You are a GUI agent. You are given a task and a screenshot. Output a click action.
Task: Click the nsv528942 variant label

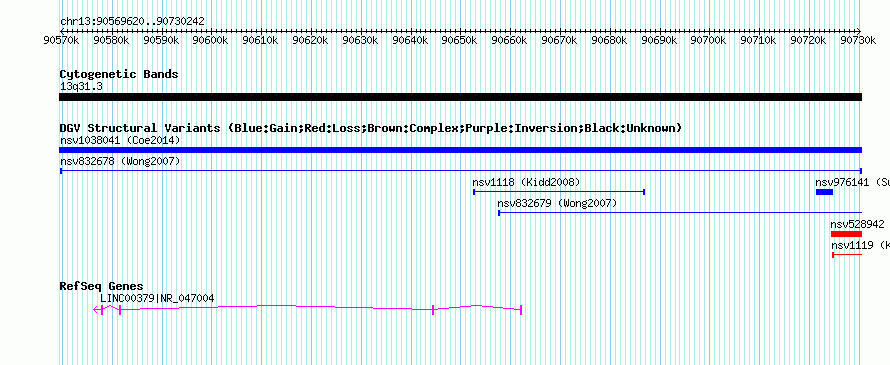pyautogui.click(x=857, y=225)
